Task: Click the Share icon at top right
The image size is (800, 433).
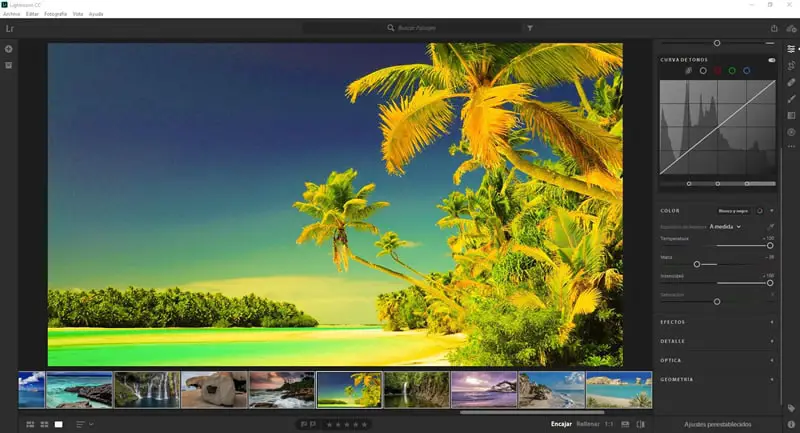Action: [774, 29]
